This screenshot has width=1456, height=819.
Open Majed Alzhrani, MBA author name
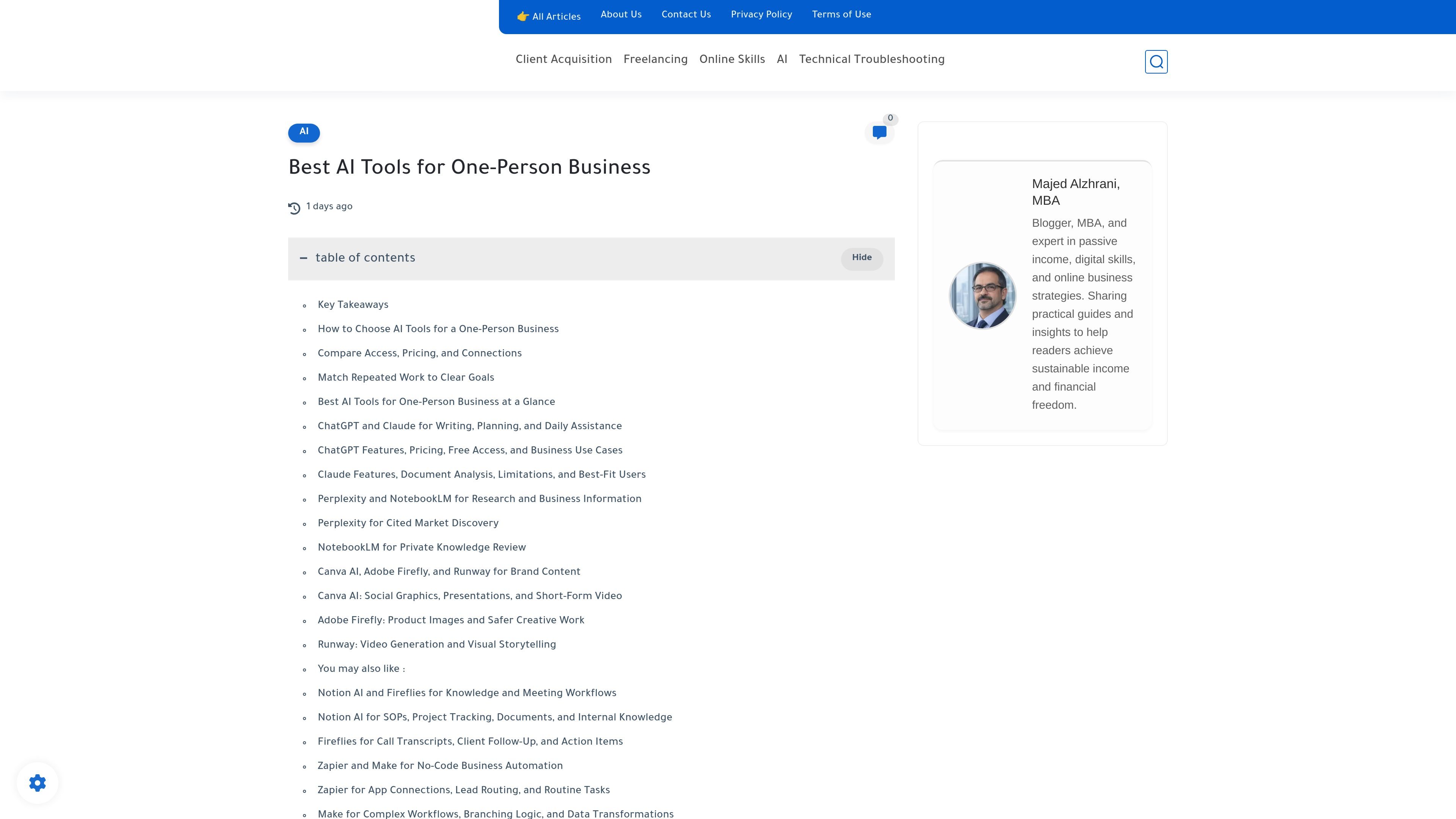click(1076, 192)
